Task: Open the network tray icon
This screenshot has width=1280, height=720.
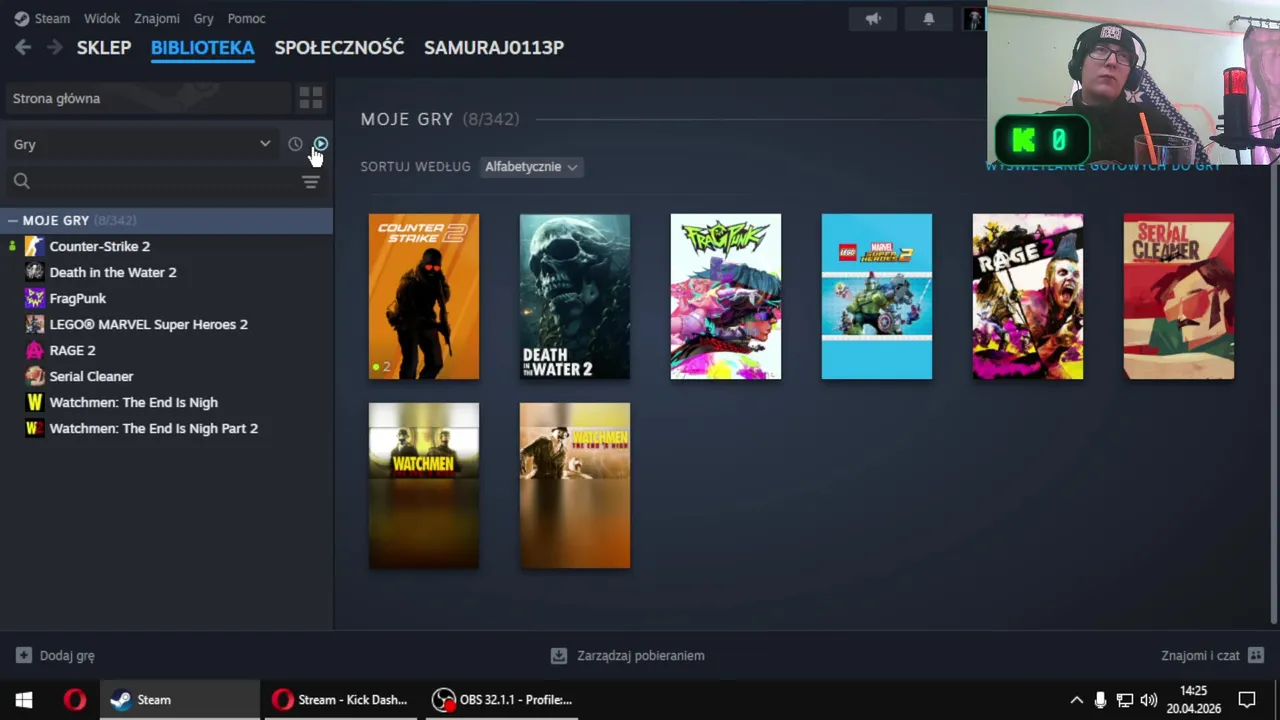Action: 1125,700
